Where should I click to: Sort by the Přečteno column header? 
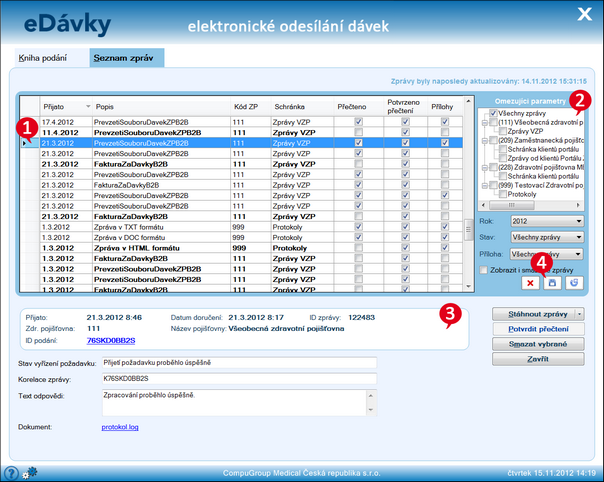359,107
